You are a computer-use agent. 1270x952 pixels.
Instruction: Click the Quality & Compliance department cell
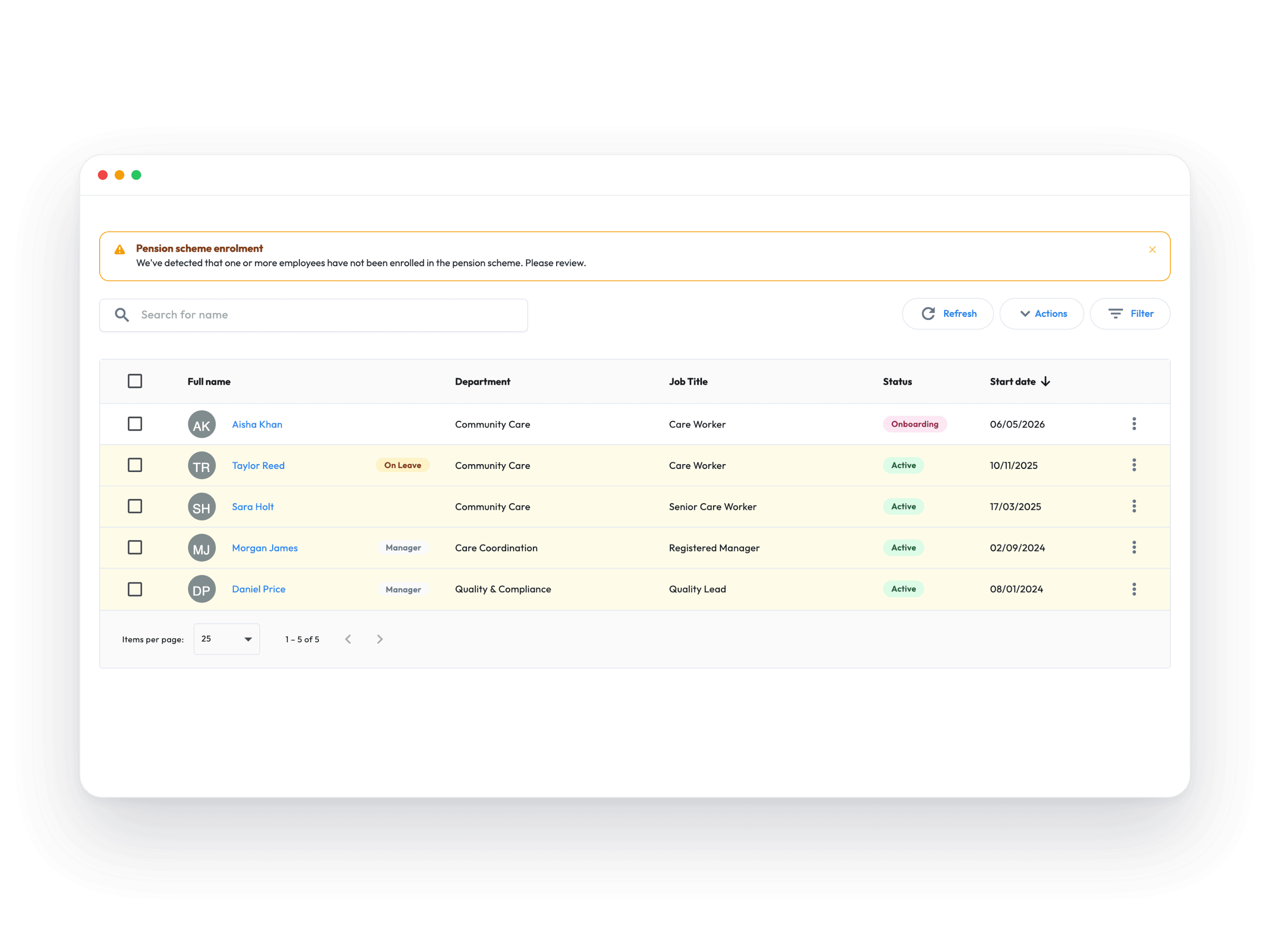(503, 589)
